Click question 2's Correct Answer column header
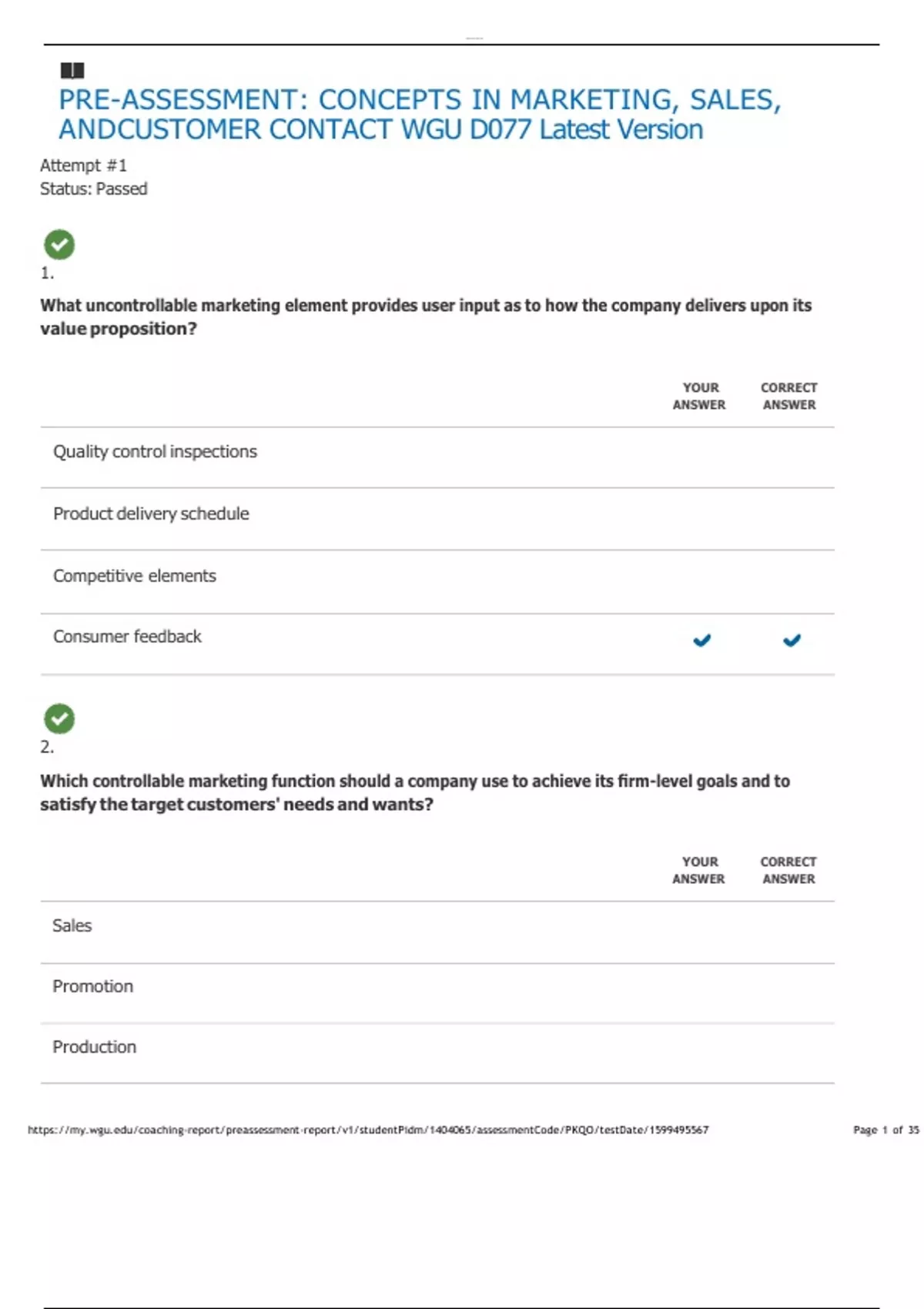Viewport: 924px width, 1309px height. (x=788, y=870)
